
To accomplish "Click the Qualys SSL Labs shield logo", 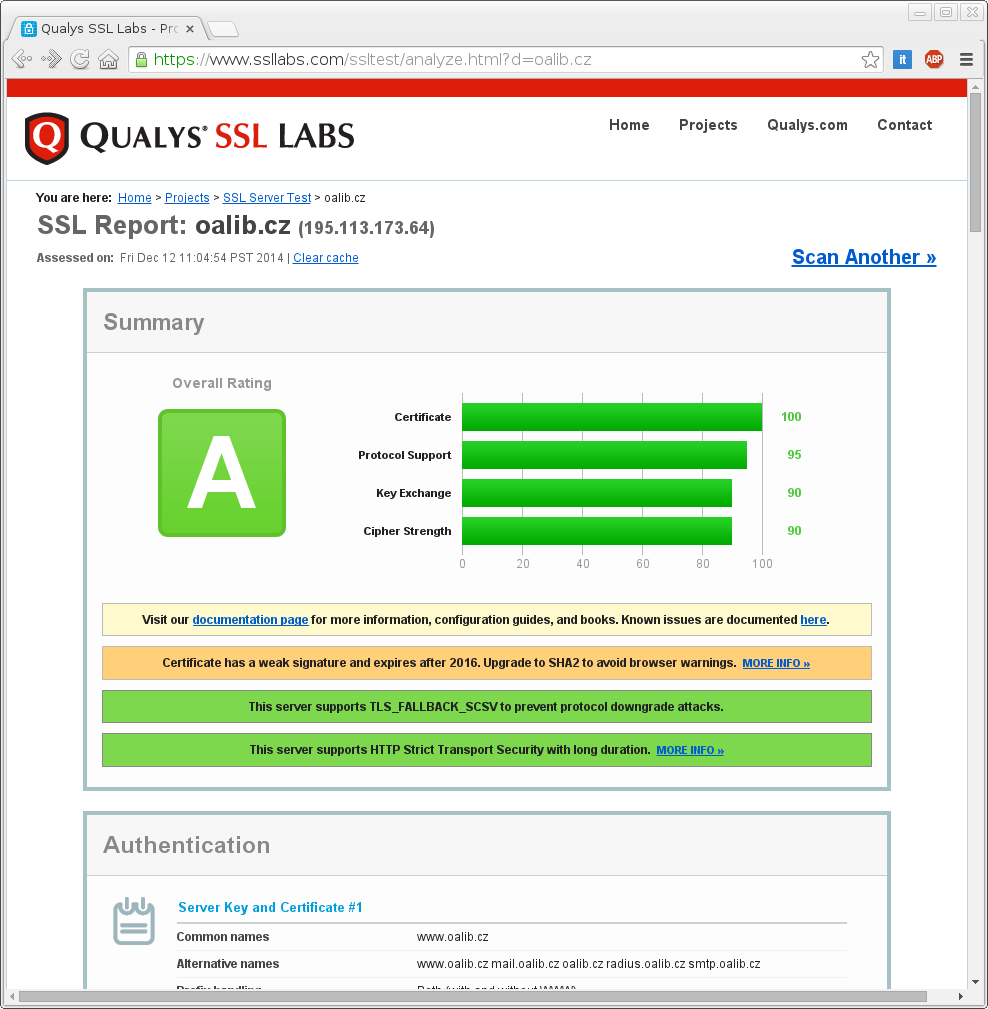I will pyautogui.click(x=46, y=138).
